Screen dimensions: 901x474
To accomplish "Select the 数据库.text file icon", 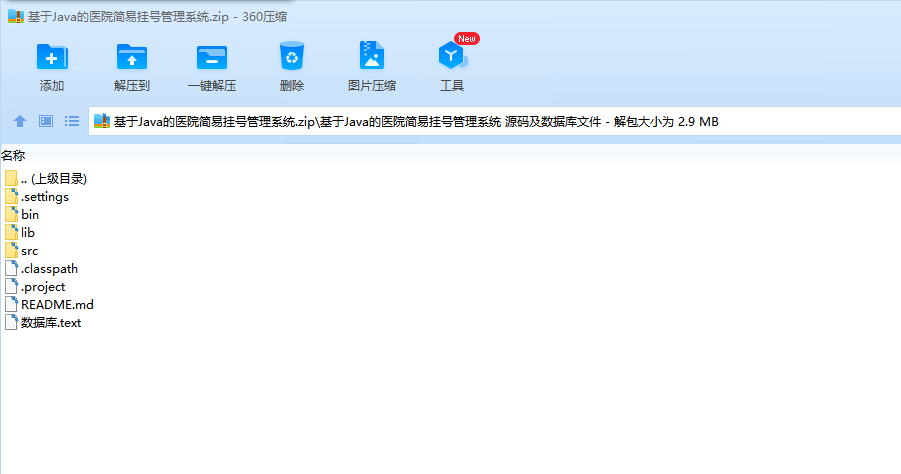I will coord(11,322).
